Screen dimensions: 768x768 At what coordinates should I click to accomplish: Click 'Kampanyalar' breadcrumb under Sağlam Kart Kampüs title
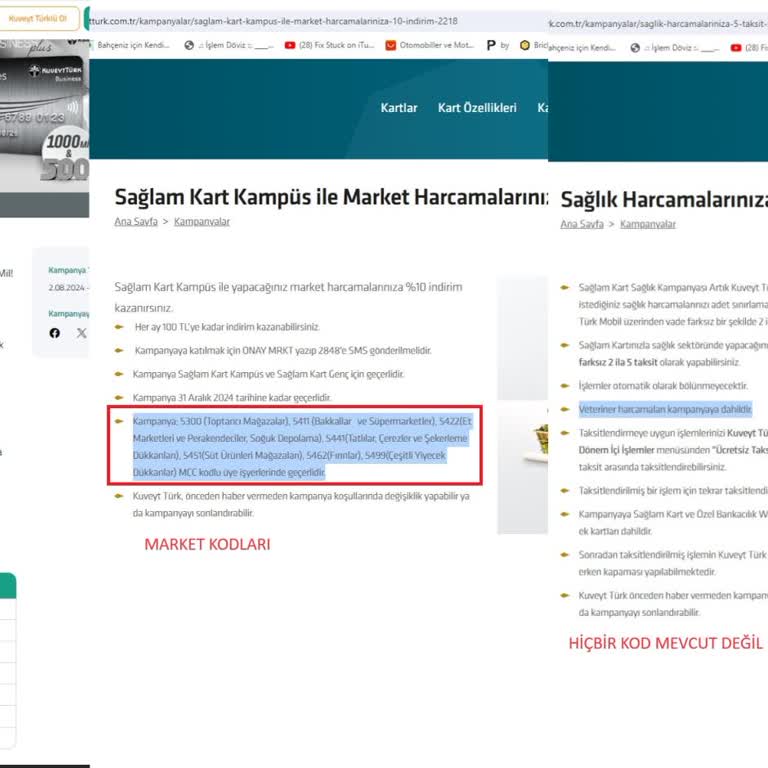click(202, 221)
